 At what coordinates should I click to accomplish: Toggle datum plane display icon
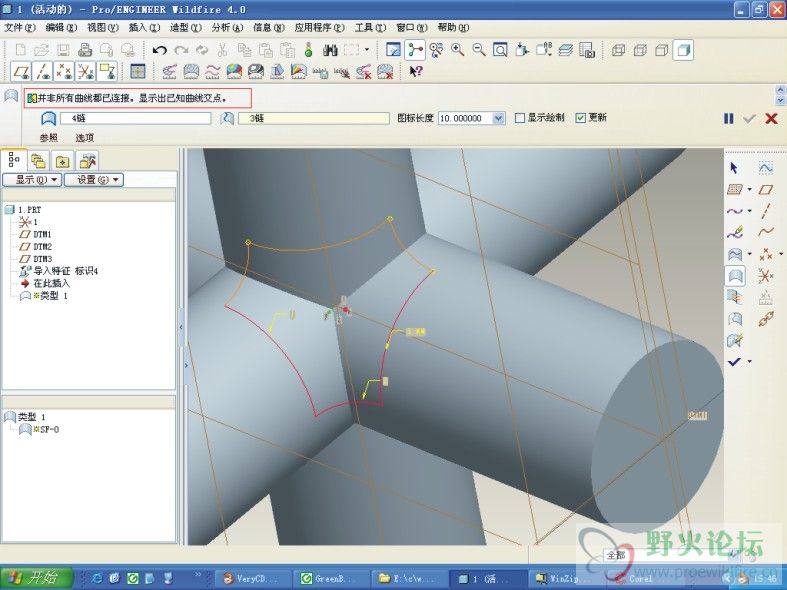[x=21, y=71]
